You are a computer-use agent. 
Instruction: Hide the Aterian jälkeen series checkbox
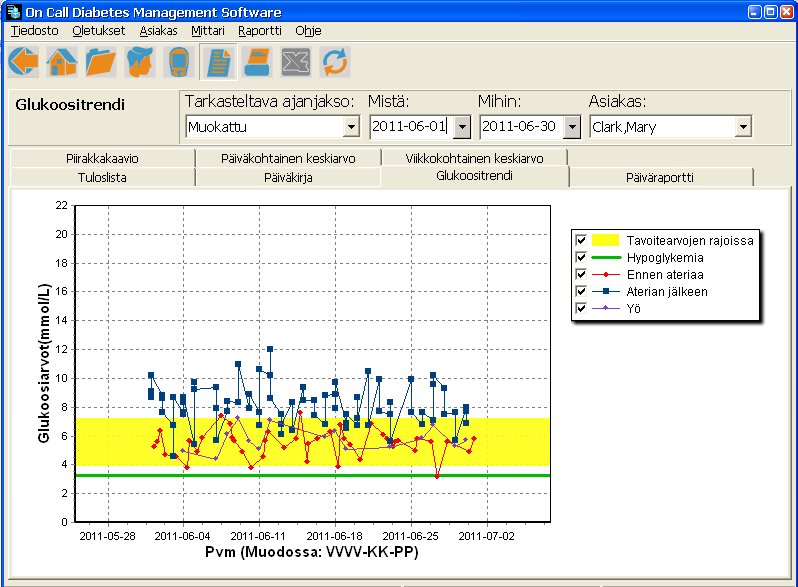click(x=581, y=291)
